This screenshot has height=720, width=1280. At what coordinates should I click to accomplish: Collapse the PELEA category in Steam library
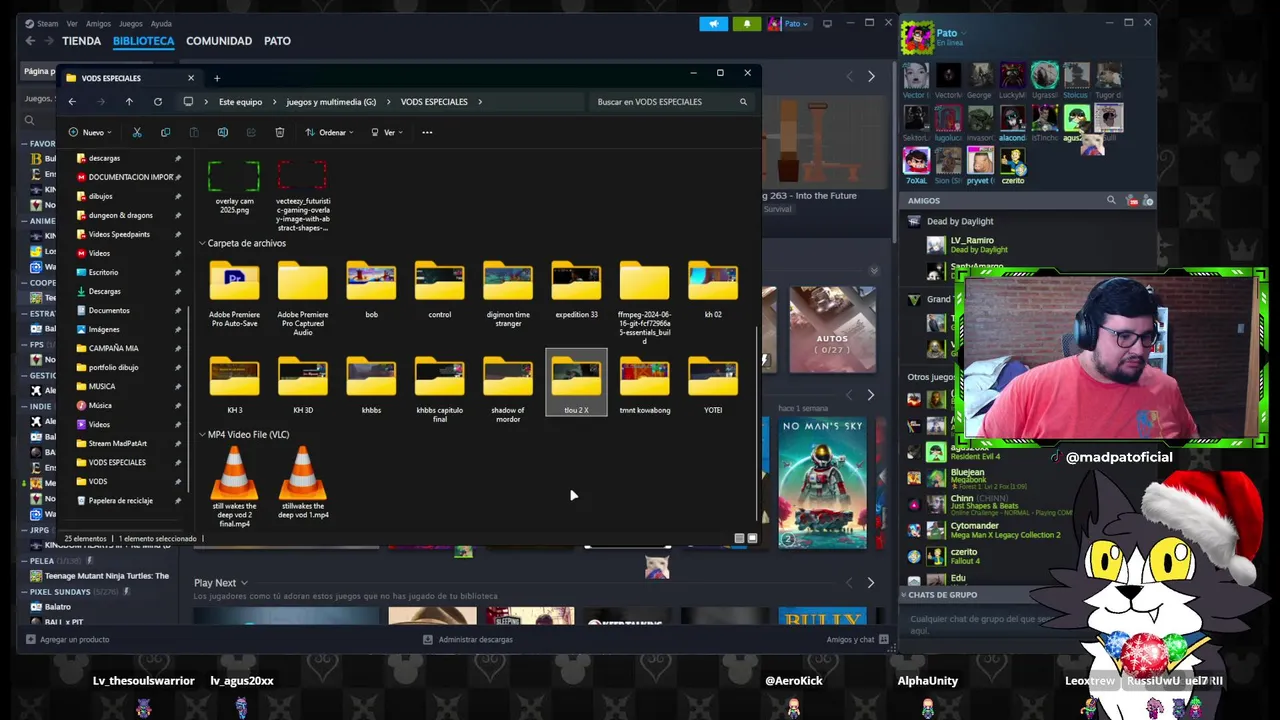pyautogui.click(x=24, y=561)
